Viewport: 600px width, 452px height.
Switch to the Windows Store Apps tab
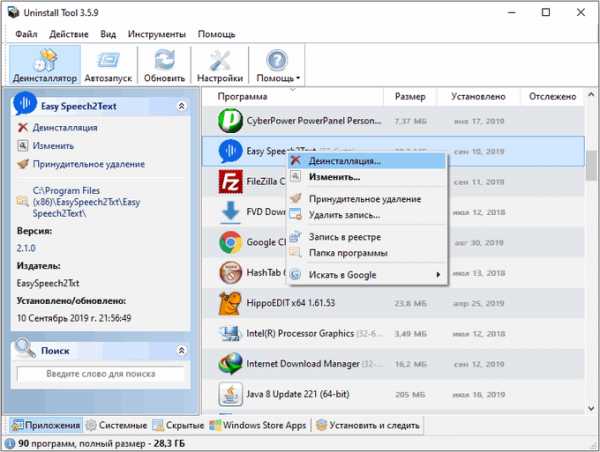258,425
